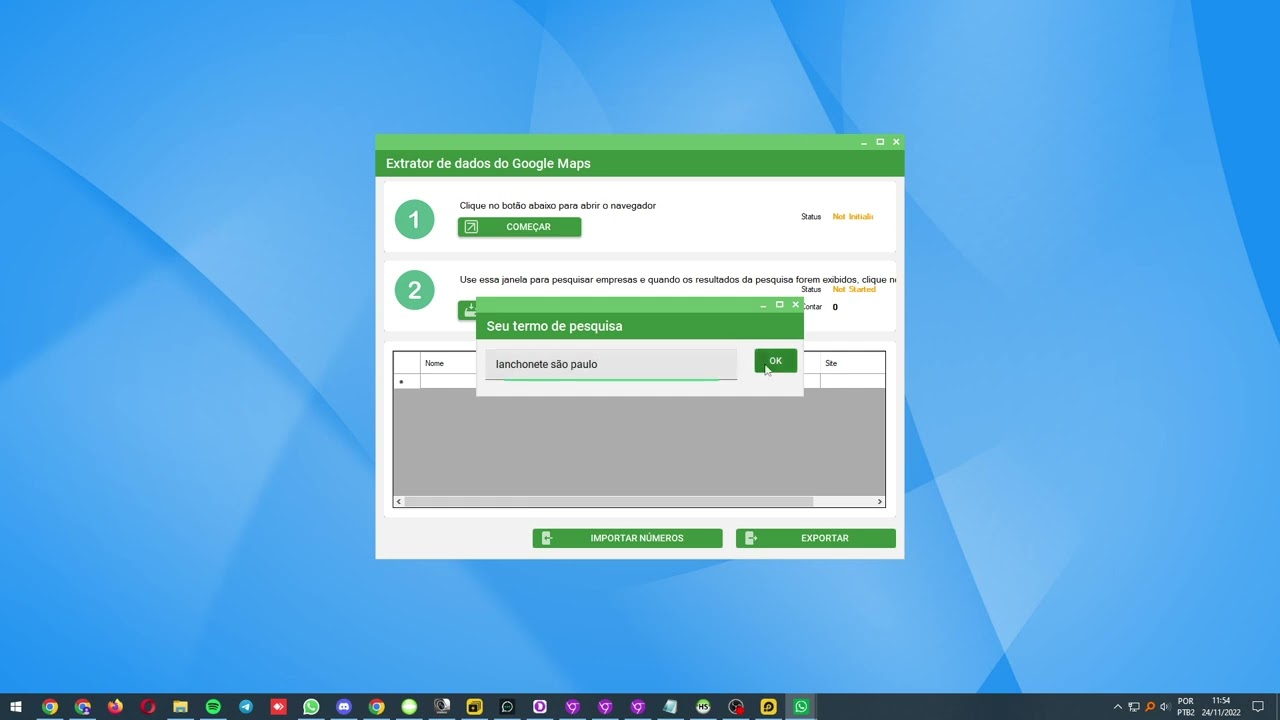
Task: Click the Site column header
Action: [852, 363]
